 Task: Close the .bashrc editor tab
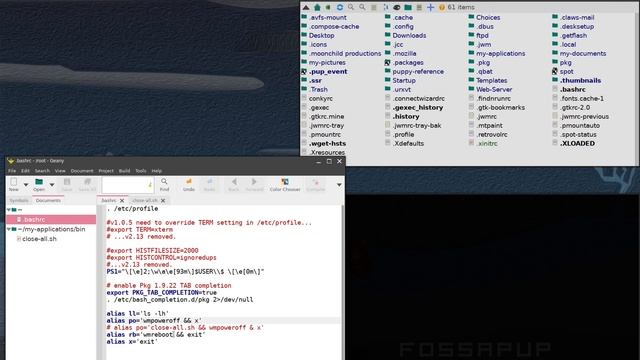[x=122, y=200]
